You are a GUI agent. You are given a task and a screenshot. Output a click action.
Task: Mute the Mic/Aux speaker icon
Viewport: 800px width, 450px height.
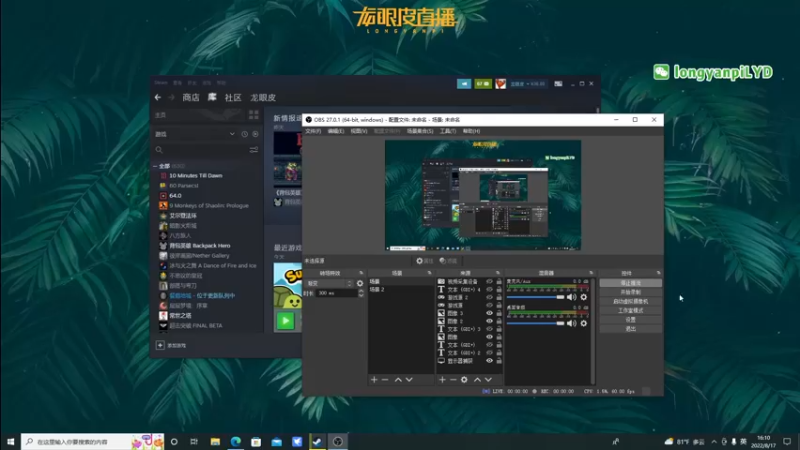click(x=571, y=297)
